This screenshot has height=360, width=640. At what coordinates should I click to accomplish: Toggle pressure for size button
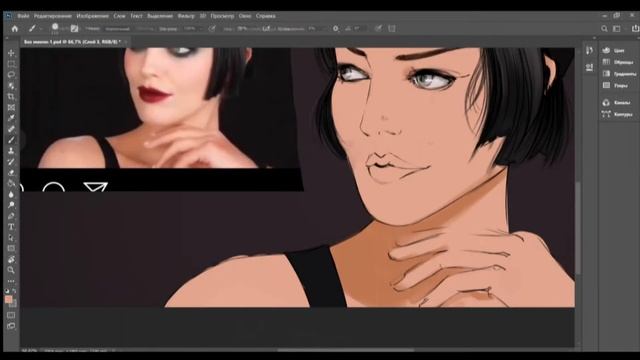click(378, 29)
